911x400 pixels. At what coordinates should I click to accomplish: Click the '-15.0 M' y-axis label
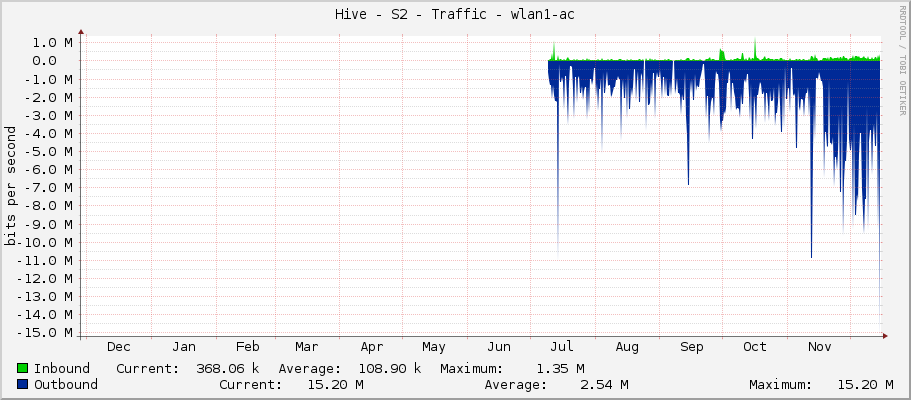(x=45, y=333)
